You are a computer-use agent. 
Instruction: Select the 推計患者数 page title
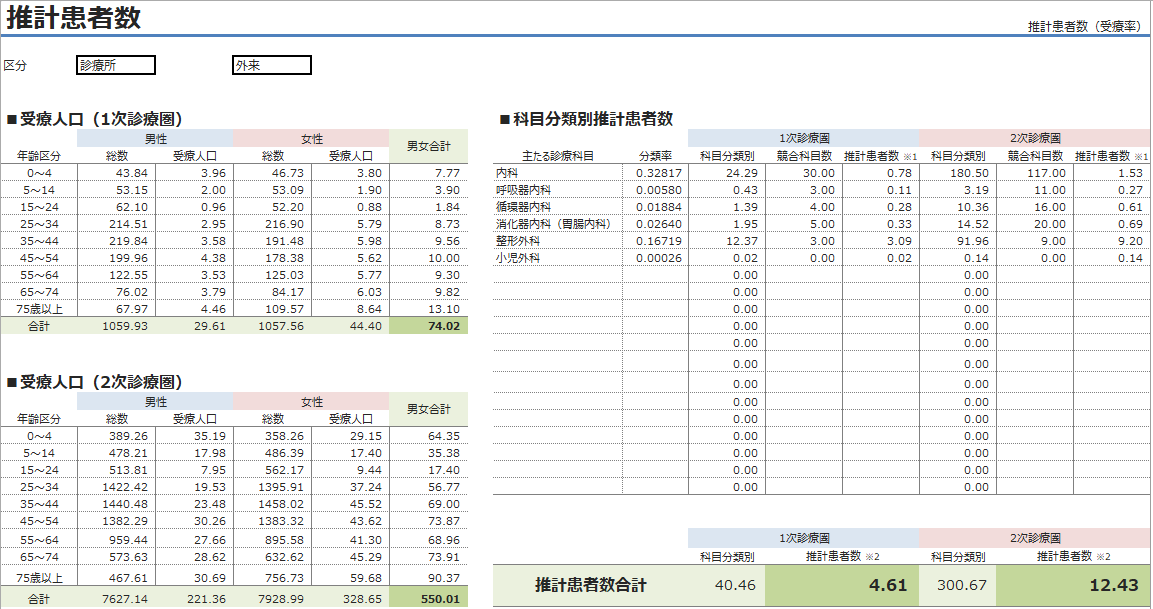tap(74, 17)
